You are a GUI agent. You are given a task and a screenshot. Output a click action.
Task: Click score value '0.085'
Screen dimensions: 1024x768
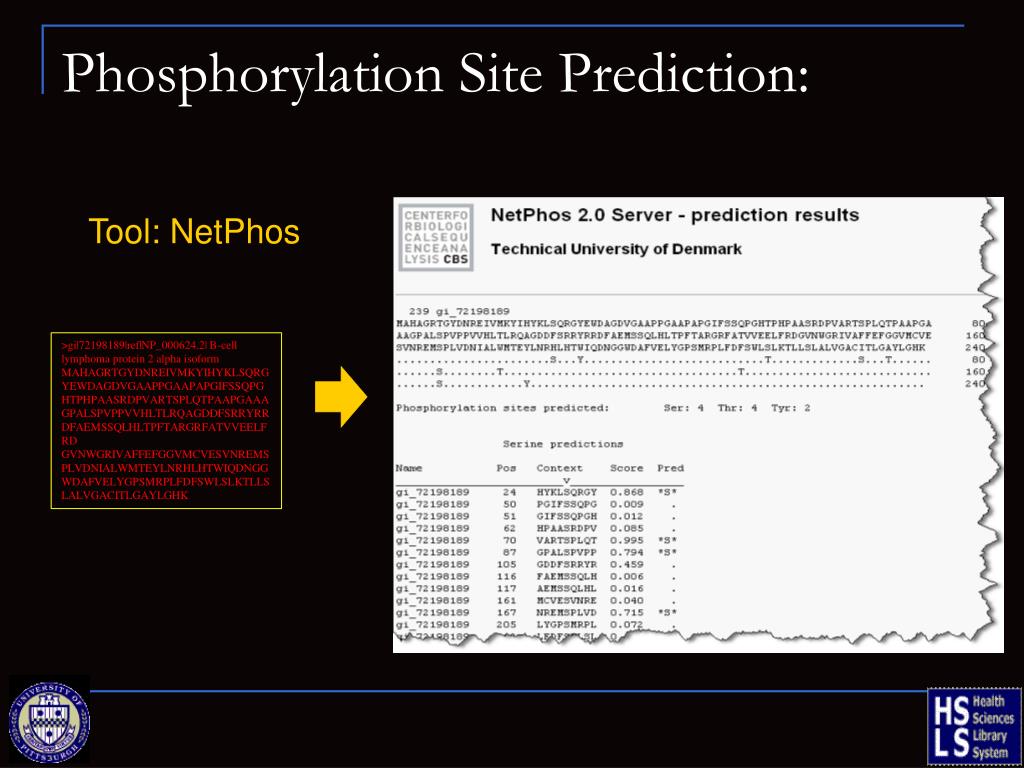626,528
